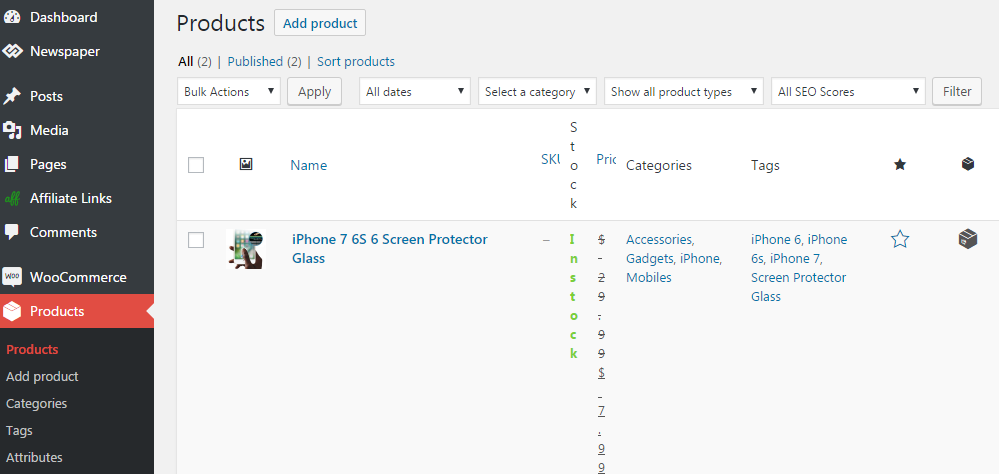Viewport: 999px width, 474px height.
Task: Click the WooCommerce logo icon
Action: coord(12,277)
